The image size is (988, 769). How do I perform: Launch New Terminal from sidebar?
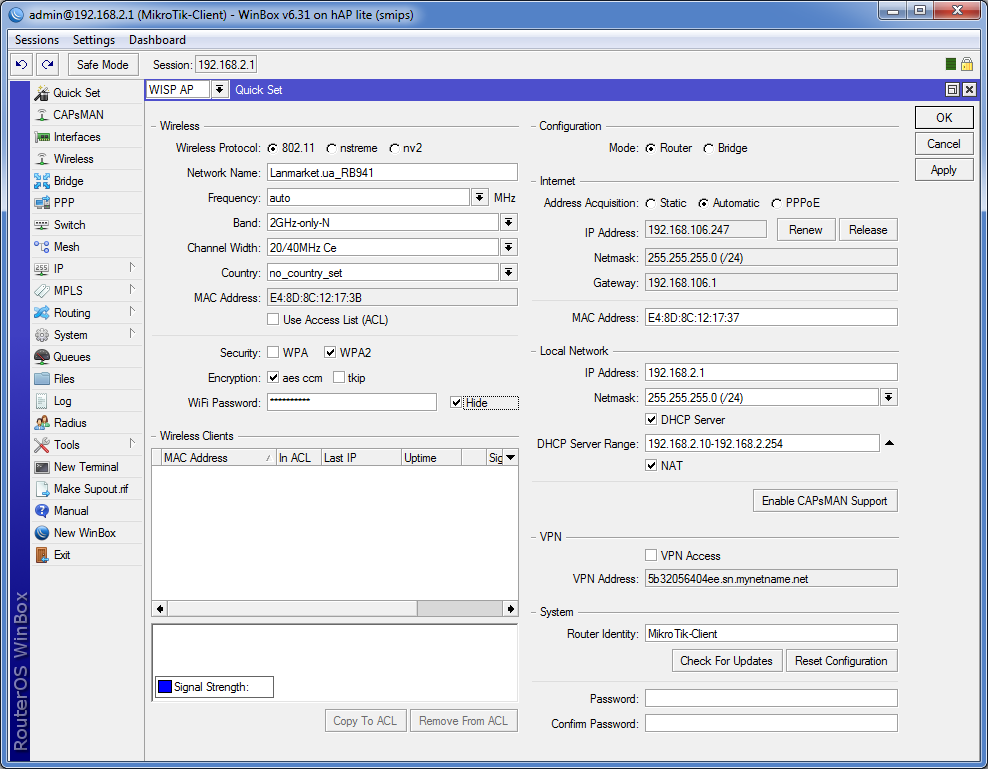(x=86, y=467)
